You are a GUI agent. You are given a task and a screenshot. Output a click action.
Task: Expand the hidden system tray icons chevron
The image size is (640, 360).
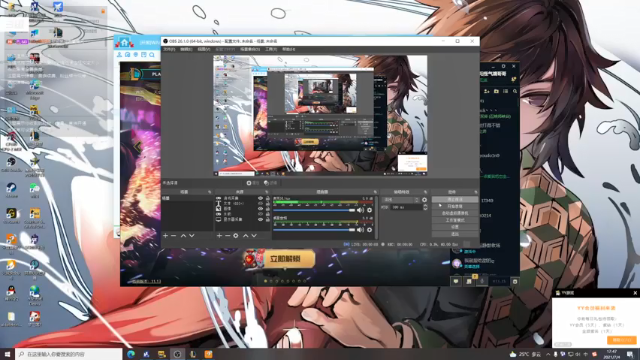[x=548, y=354]
